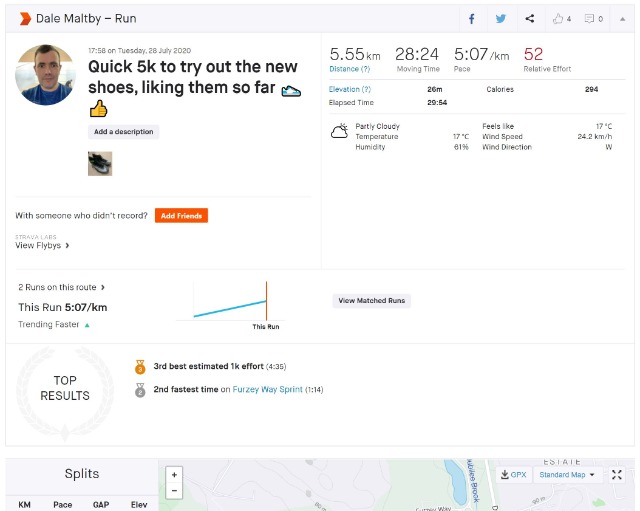Image resolution: width=640 pixels, height=511 pixels.
Task: Click the Elev column header in Splits
Action: tap(139, 505)
